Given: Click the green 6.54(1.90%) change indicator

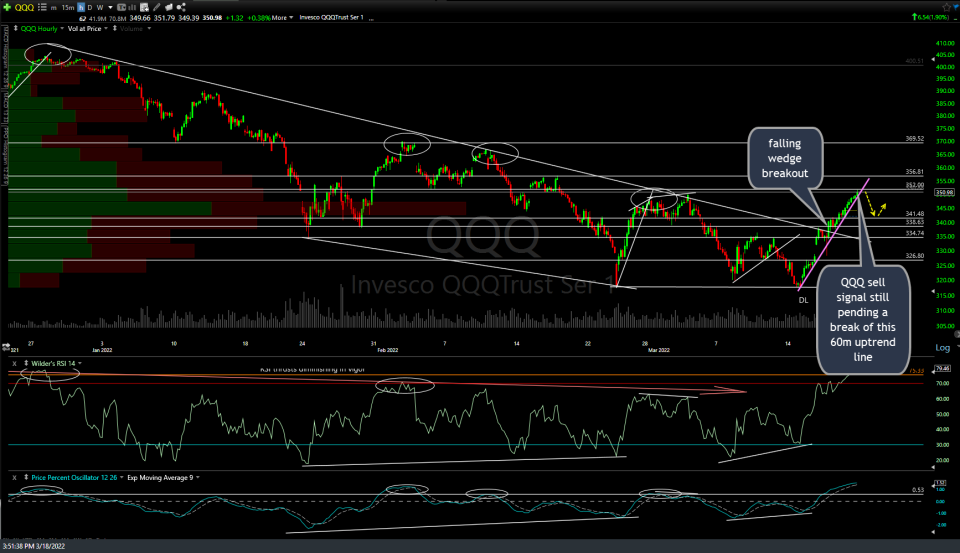Looking at the screenshot, I should click(932, 17).
